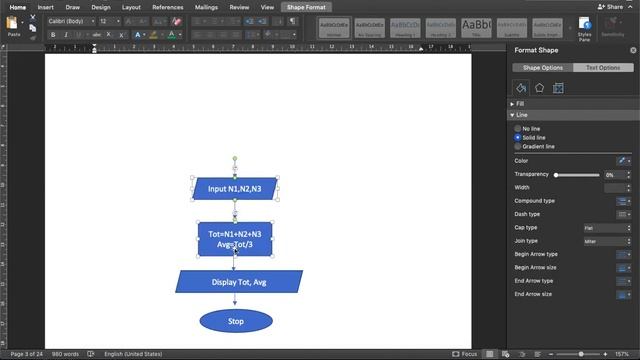Click the Transparency slider
The width and height of the screenshot is (640, 360).
coord(578,175)
